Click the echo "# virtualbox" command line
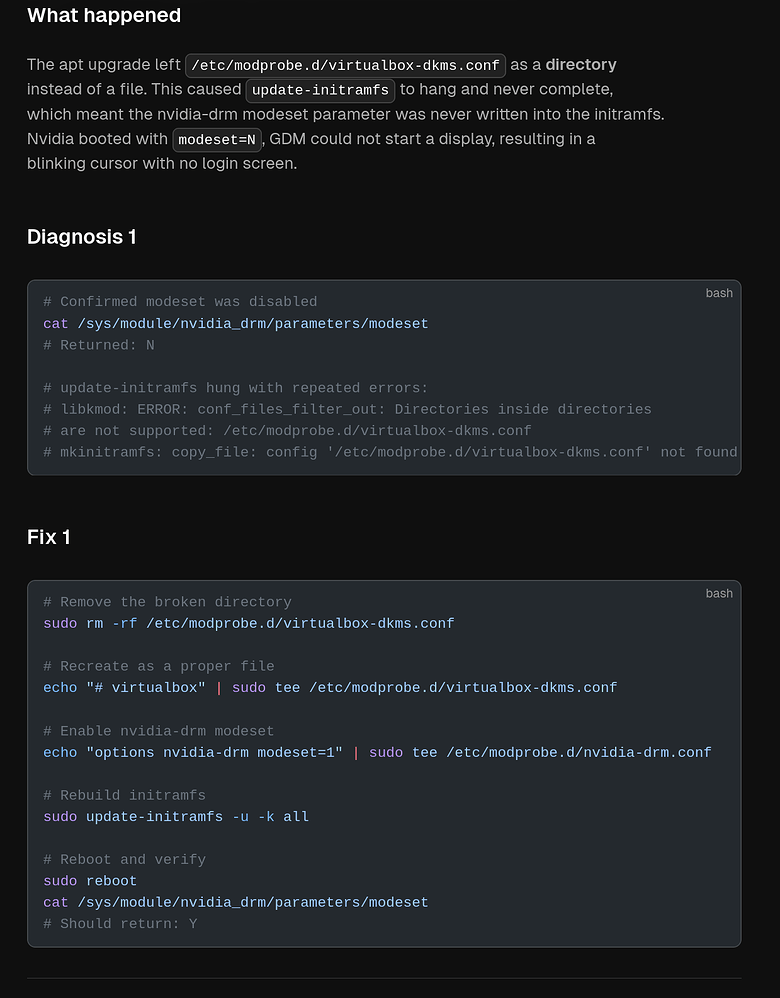This screenshot has width=780, height=998. click(x=330, y=687)
